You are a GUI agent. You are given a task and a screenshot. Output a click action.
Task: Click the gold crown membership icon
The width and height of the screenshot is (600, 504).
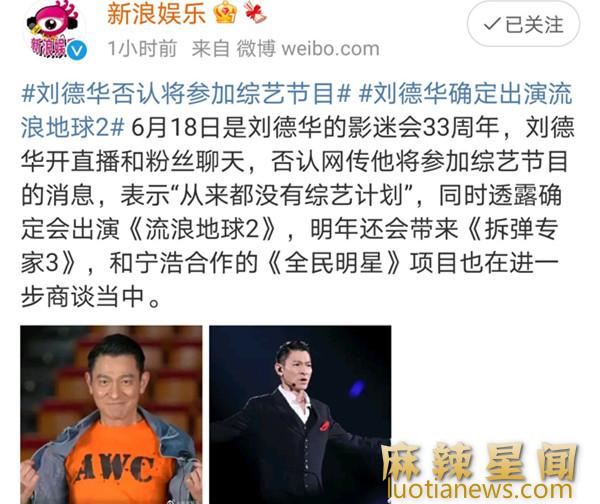[225, 12]
